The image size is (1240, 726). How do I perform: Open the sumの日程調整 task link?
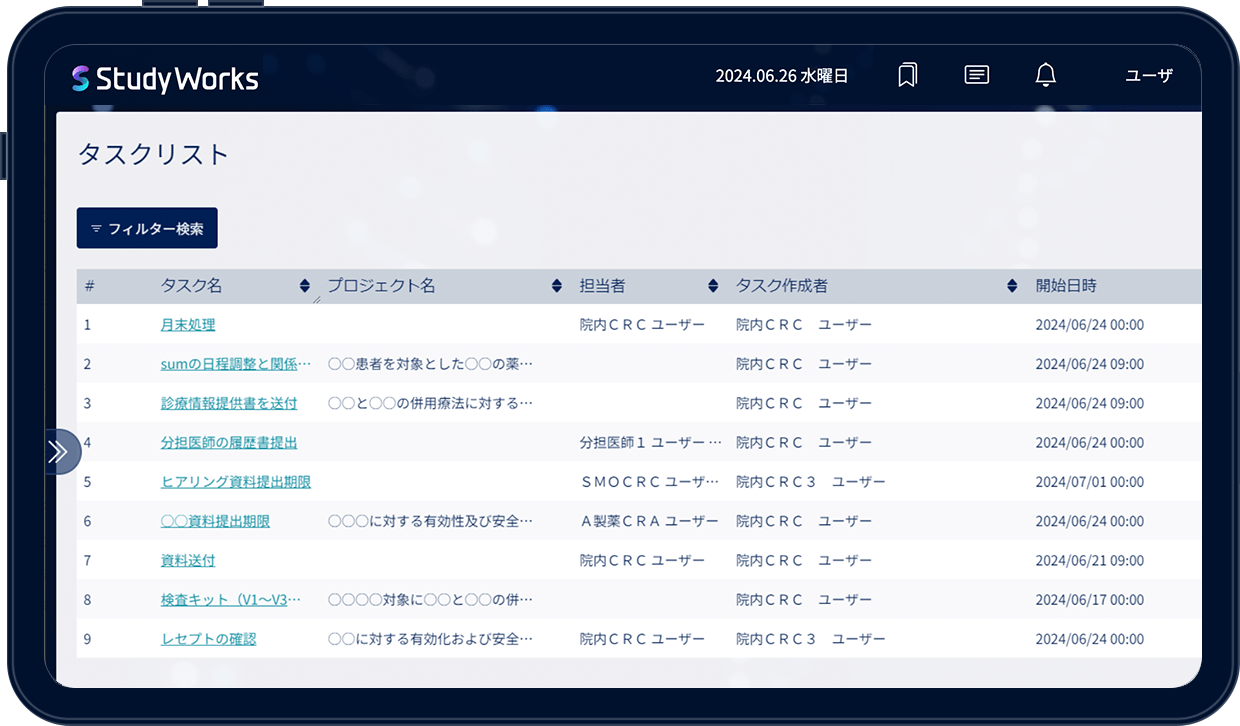pos(236,364)
